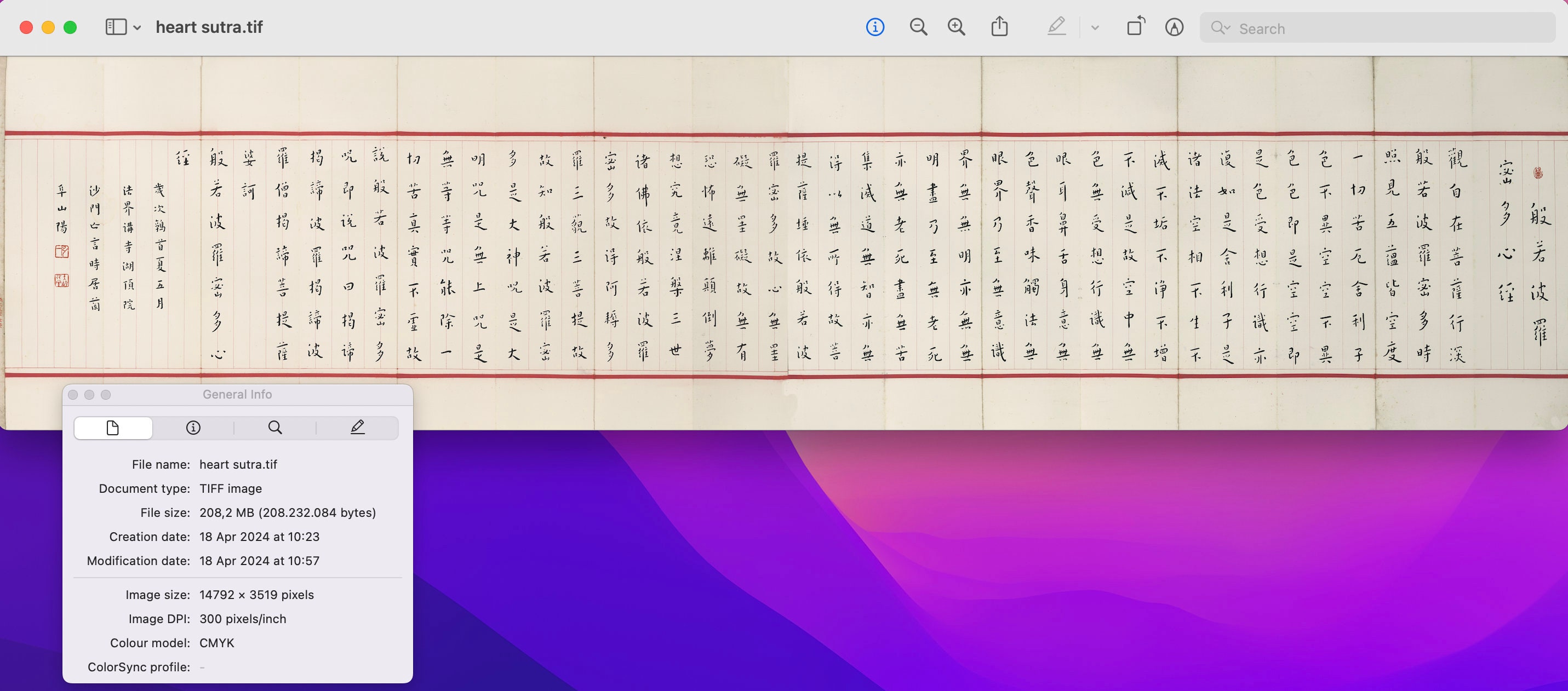
Task: Select the highlighter tool in the toolbar
Action: (1057, 27)
